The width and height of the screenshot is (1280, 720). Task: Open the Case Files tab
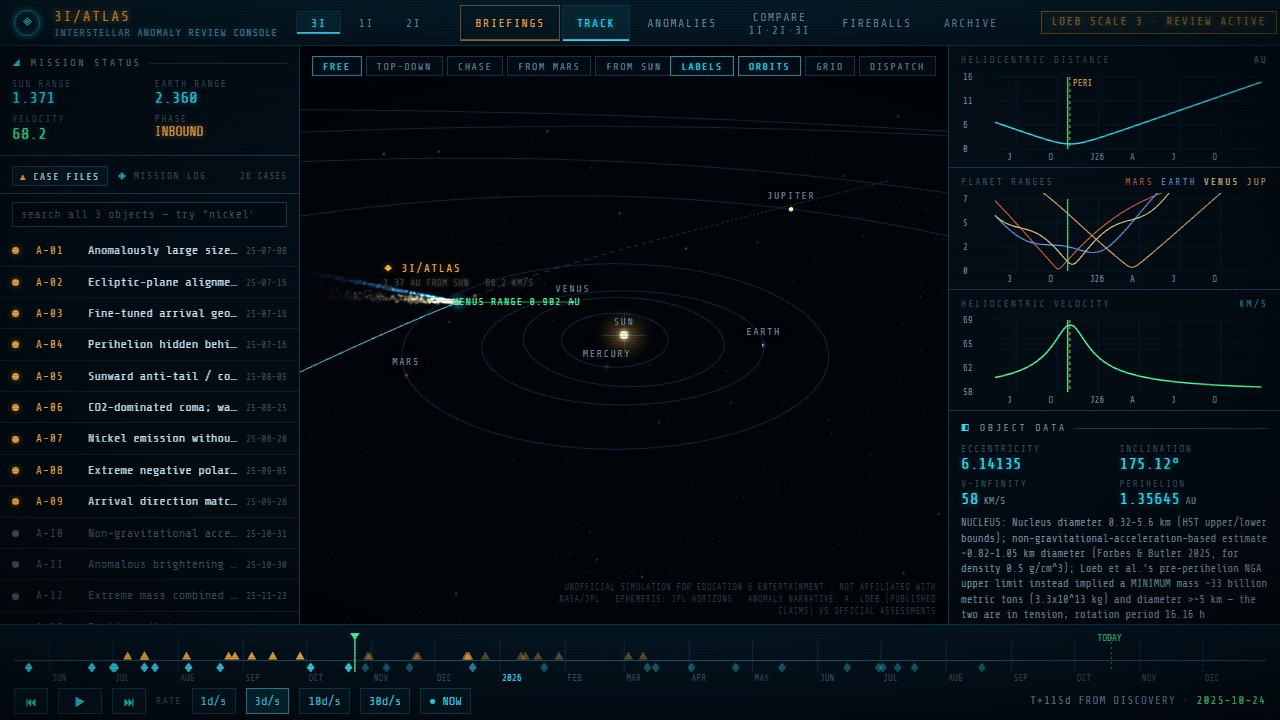pos(60,176)
